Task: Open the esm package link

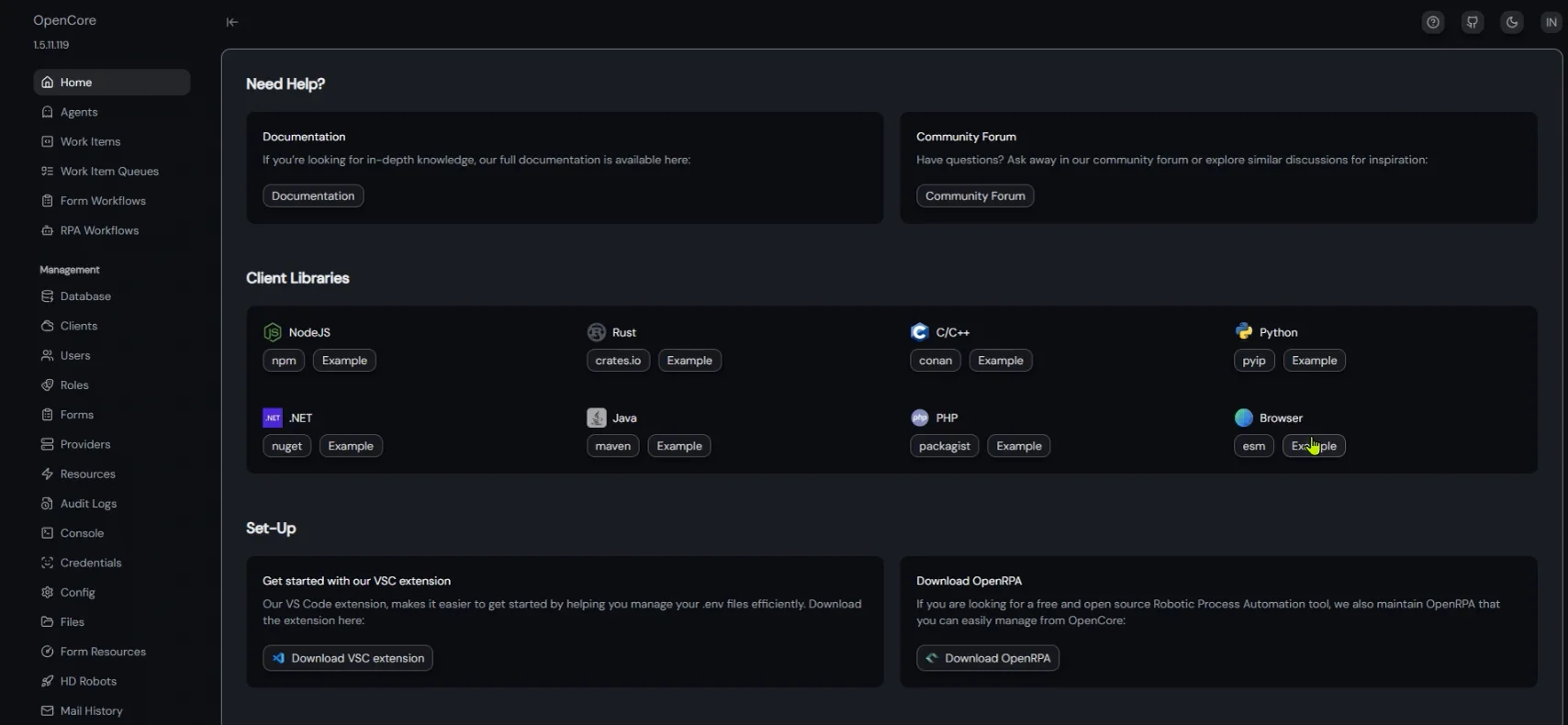Action: tap(1254, 446)
